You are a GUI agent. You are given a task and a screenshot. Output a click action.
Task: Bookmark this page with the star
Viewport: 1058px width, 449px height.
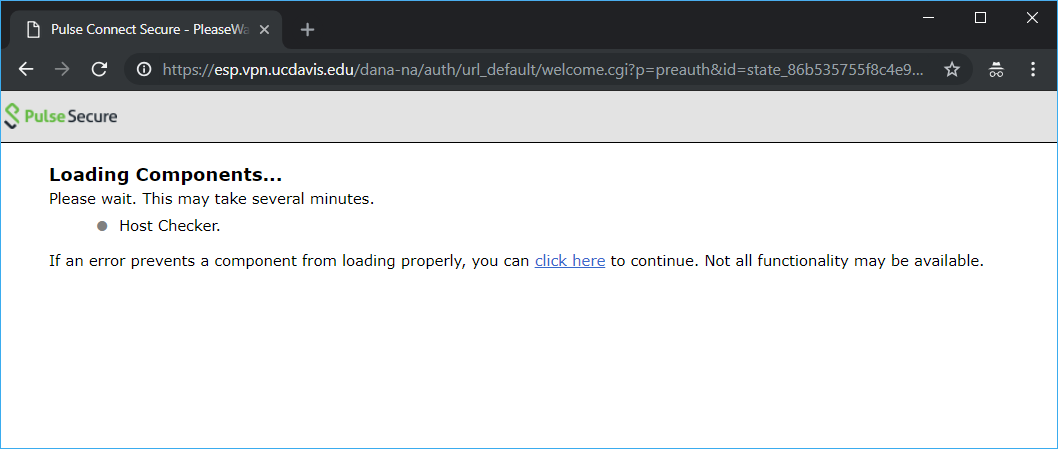point(951,69)
